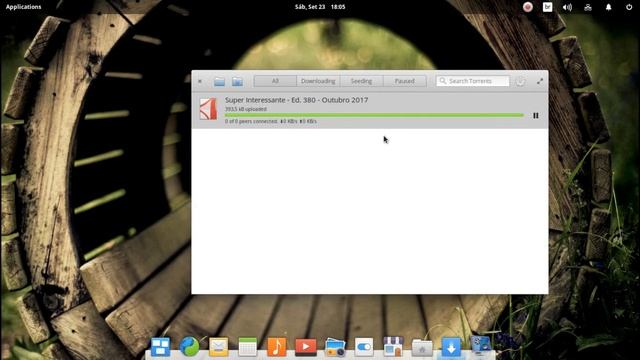Switch to the Paused filter tab
Image resolution: width=640 pixels, height=360 pixels.
404,81
